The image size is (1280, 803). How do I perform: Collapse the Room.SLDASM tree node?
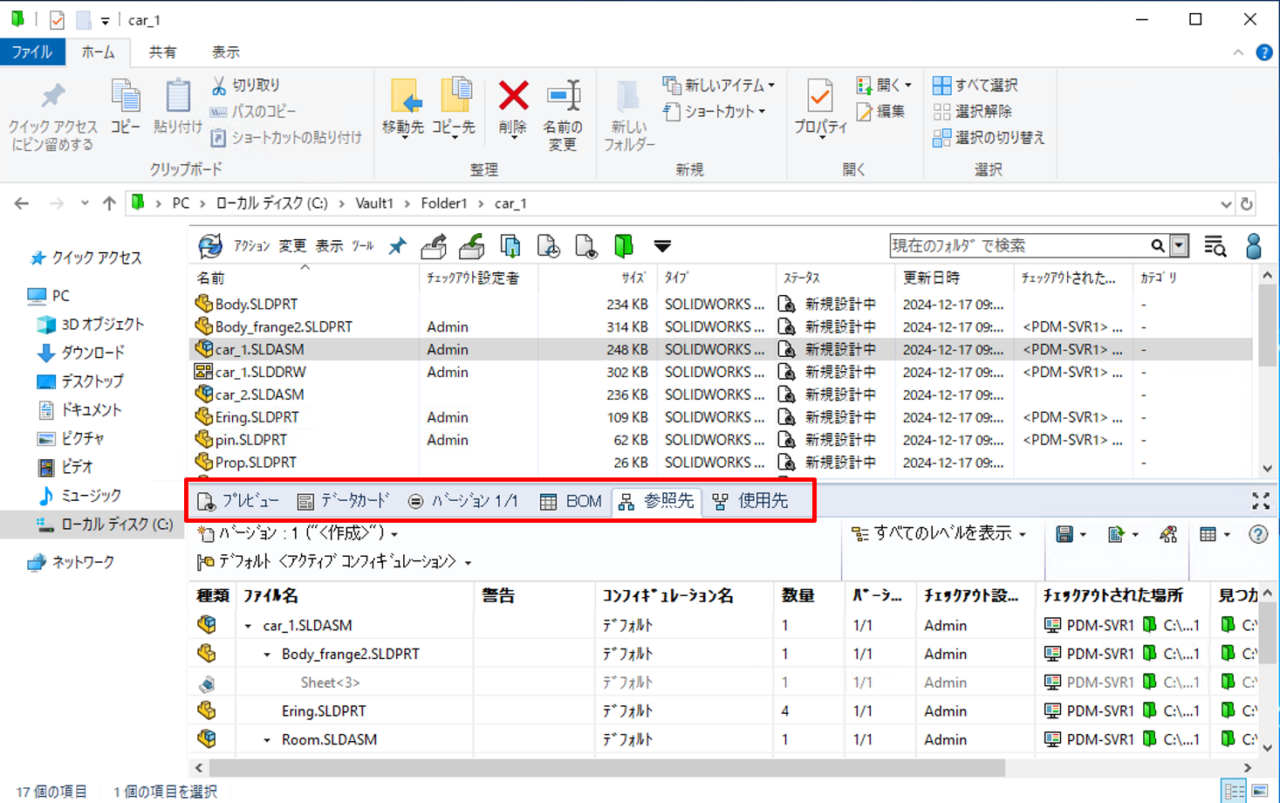coord(266,740)
